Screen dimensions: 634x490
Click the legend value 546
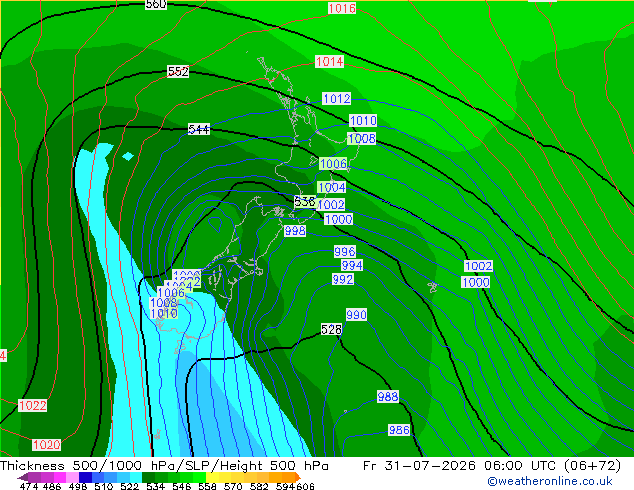[182, 486]
